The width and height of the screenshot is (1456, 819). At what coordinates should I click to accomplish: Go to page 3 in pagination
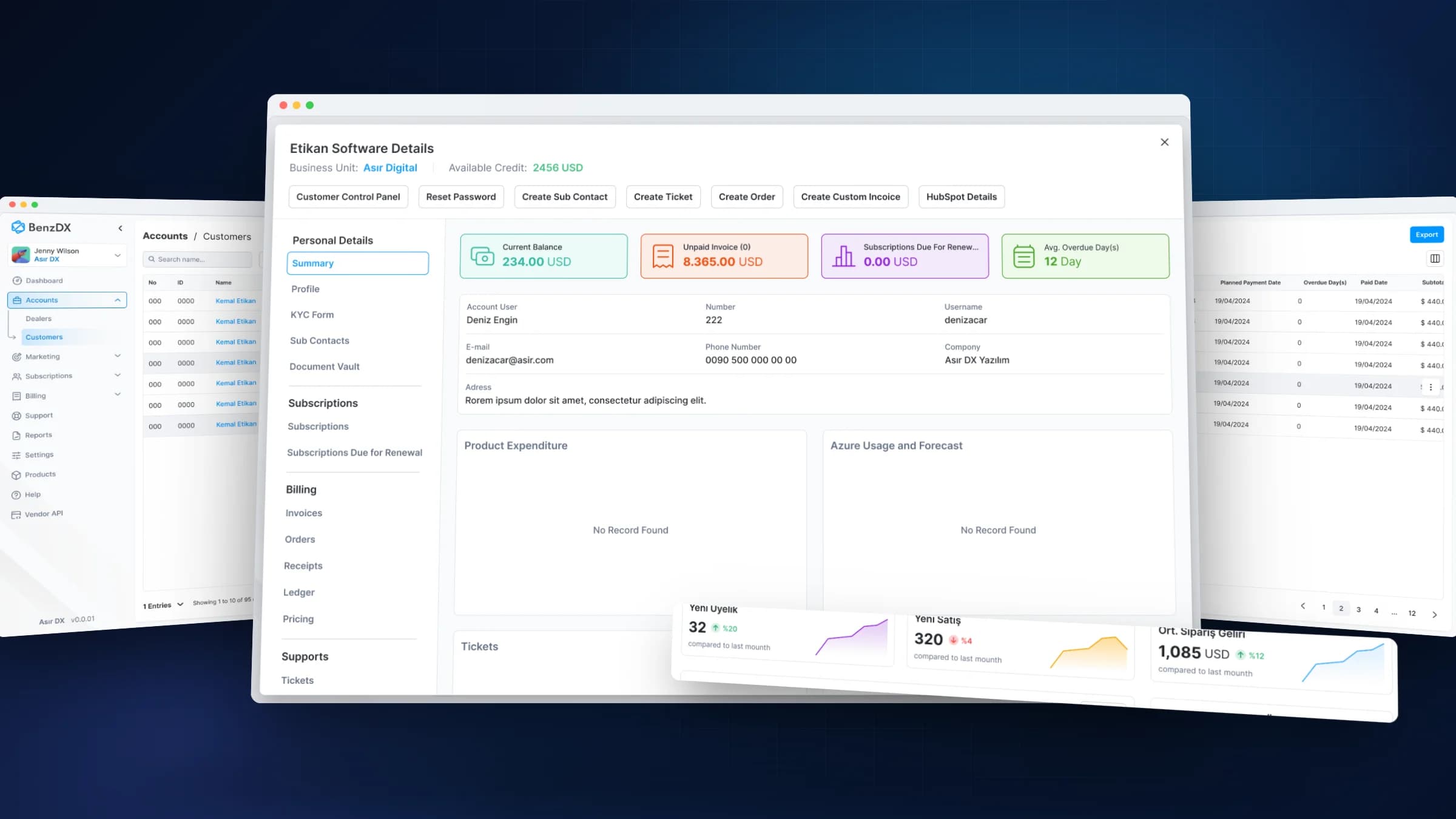[x=1358, y=610]
